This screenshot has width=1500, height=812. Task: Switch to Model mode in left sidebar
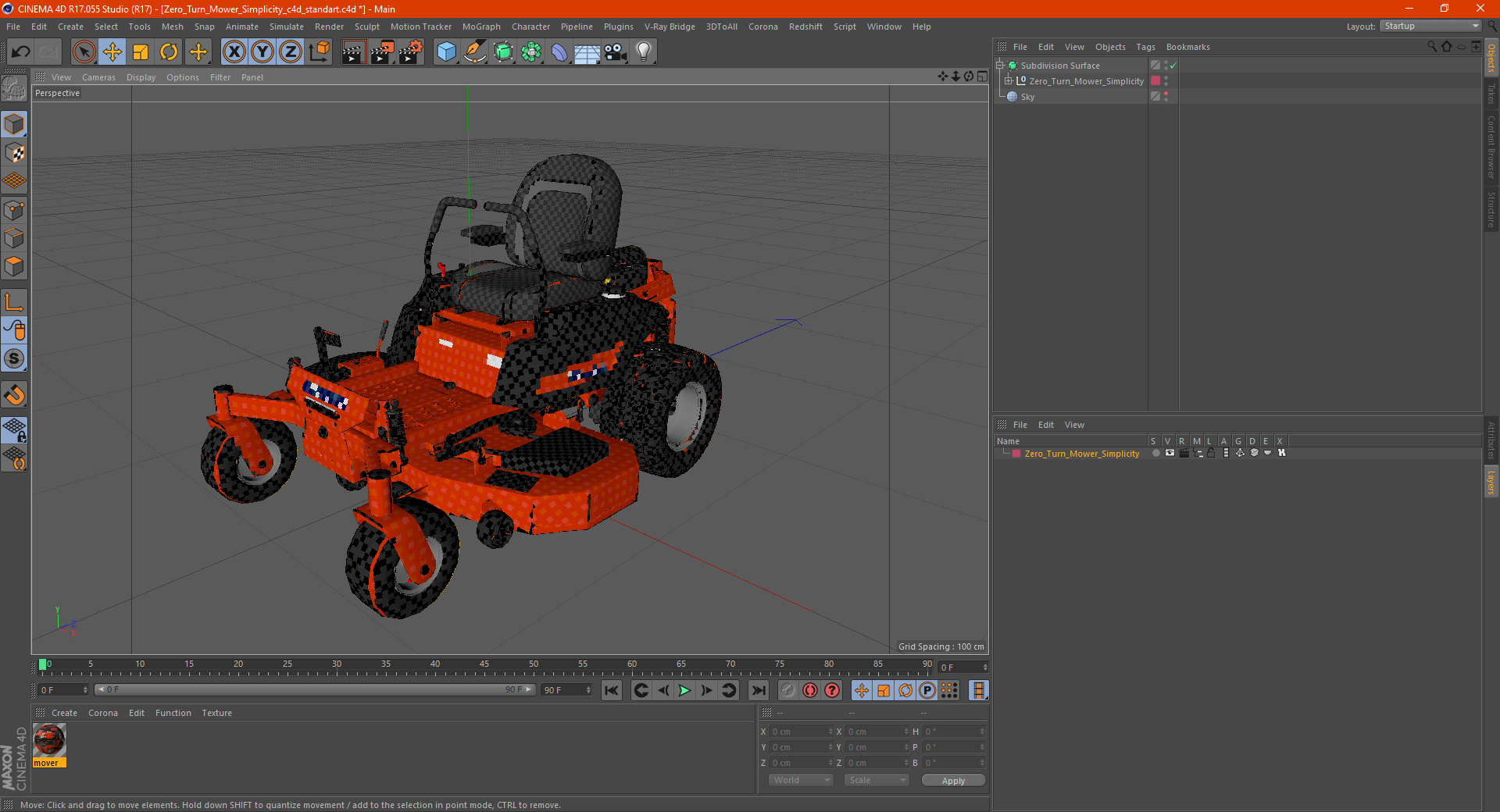tap(14, 124)
